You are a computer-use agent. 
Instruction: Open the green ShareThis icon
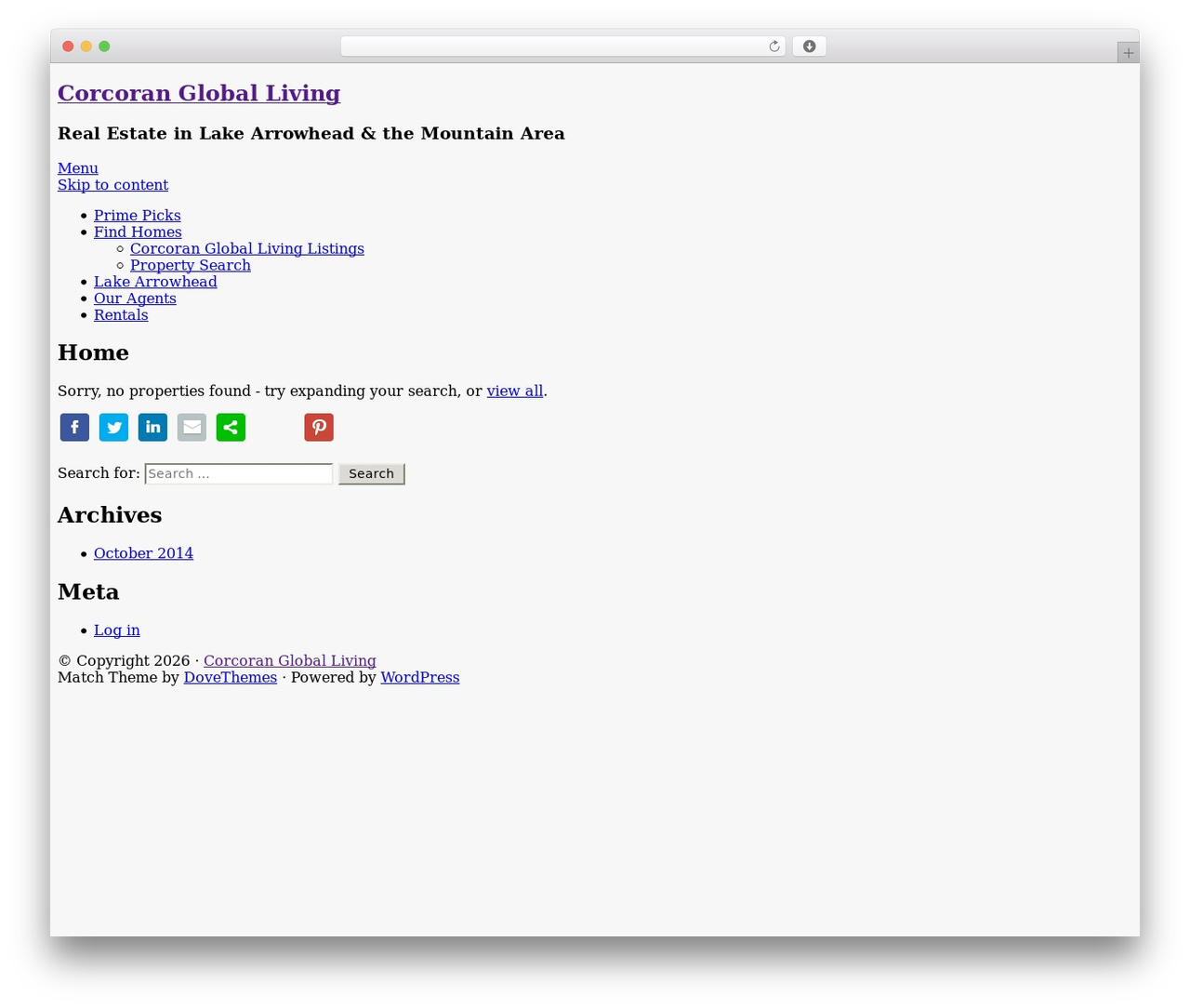tap(231, 427)
